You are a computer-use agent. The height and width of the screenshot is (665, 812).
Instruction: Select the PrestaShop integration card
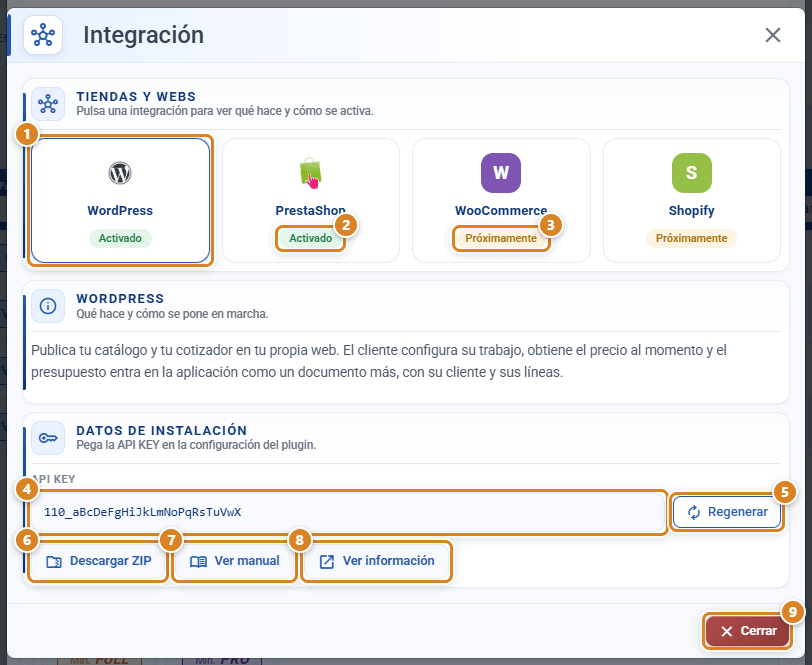coord(311,200)
